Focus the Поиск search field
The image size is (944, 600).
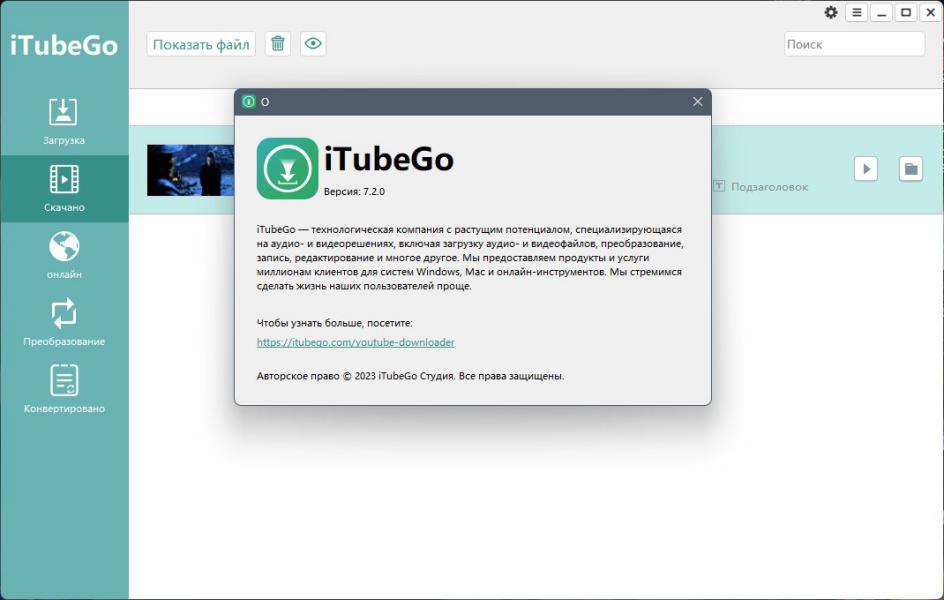pyautogui.click(x=854, y=44)
